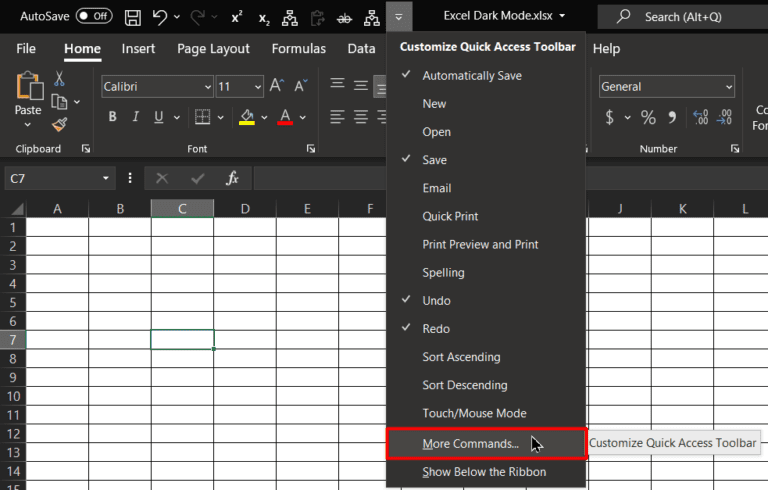Select Show Below the Ribbon
Screen dimensions: 768x490
tap(486, 472)
